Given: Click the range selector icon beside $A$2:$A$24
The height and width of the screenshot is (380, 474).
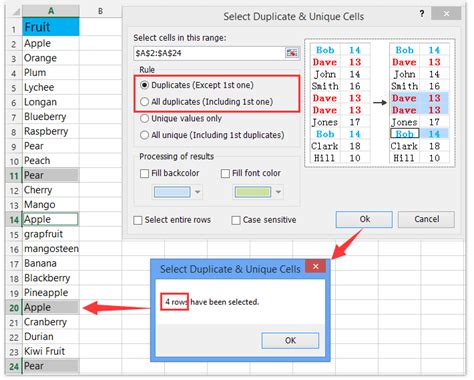Looking at the screenshot, I should pos(292,53).
